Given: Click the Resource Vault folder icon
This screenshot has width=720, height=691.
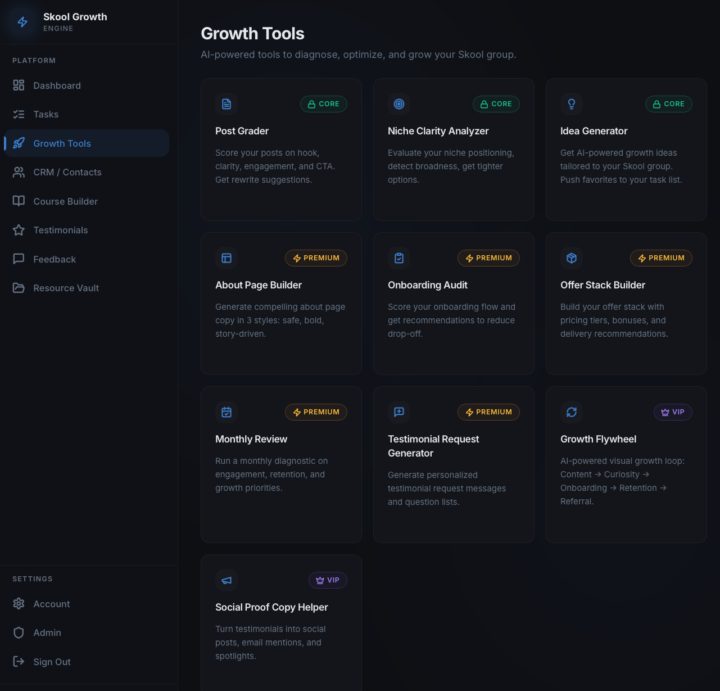Looking at the screenshot, I should (18, 288).
